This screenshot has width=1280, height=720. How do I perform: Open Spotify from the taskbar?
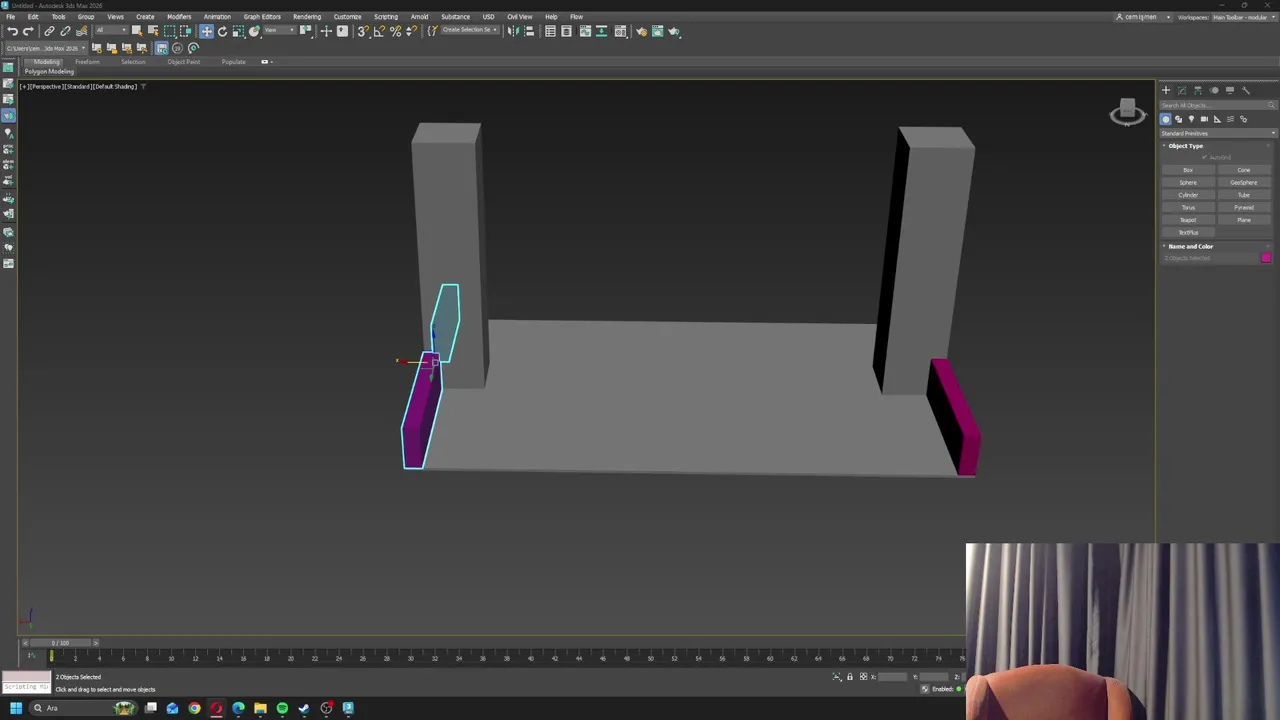point(282,708)
